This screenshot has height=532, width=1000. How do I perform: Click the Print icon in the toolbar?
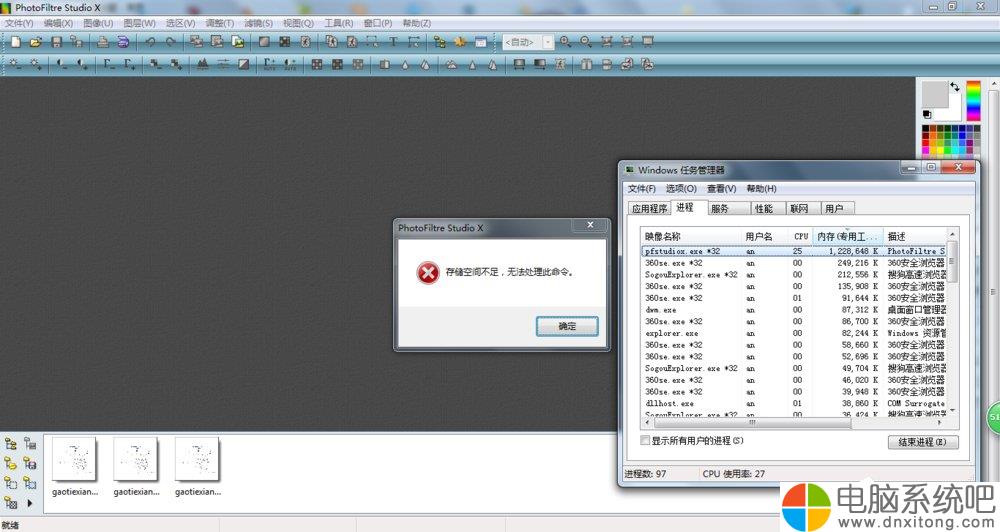pos(103,42)
